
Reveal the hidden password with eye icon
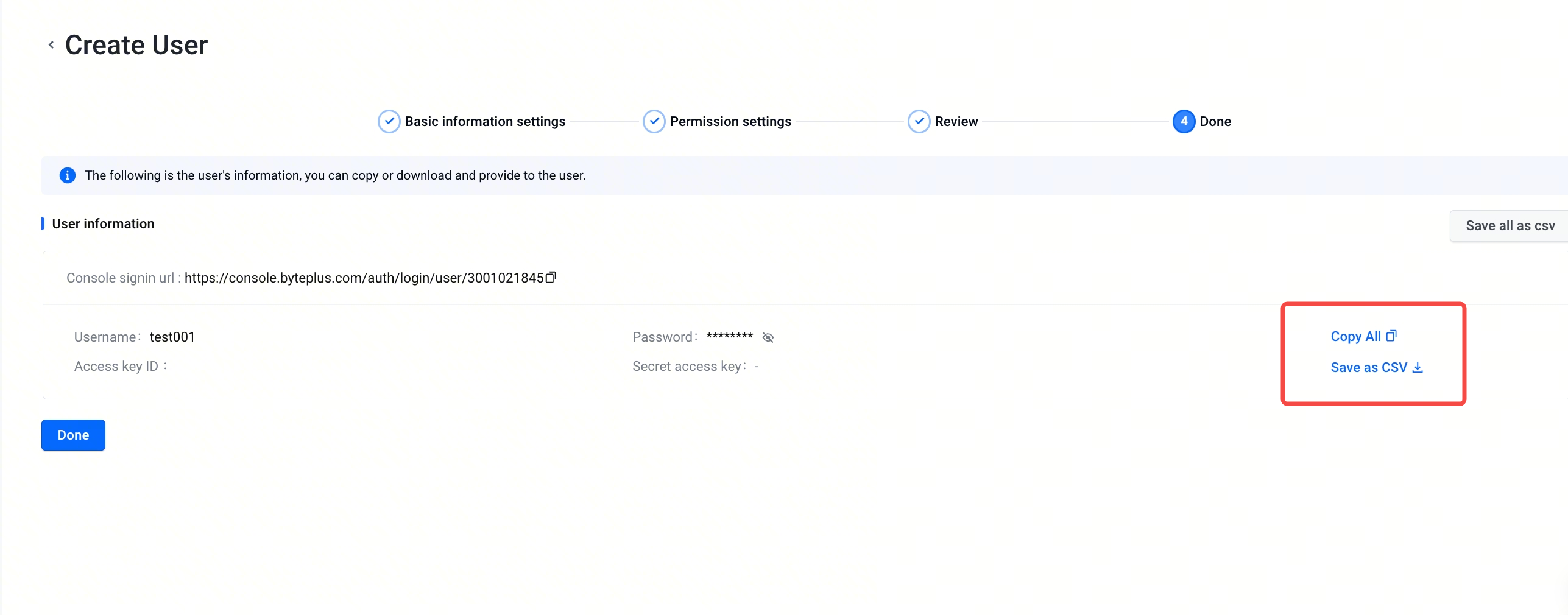pos(768,337)
